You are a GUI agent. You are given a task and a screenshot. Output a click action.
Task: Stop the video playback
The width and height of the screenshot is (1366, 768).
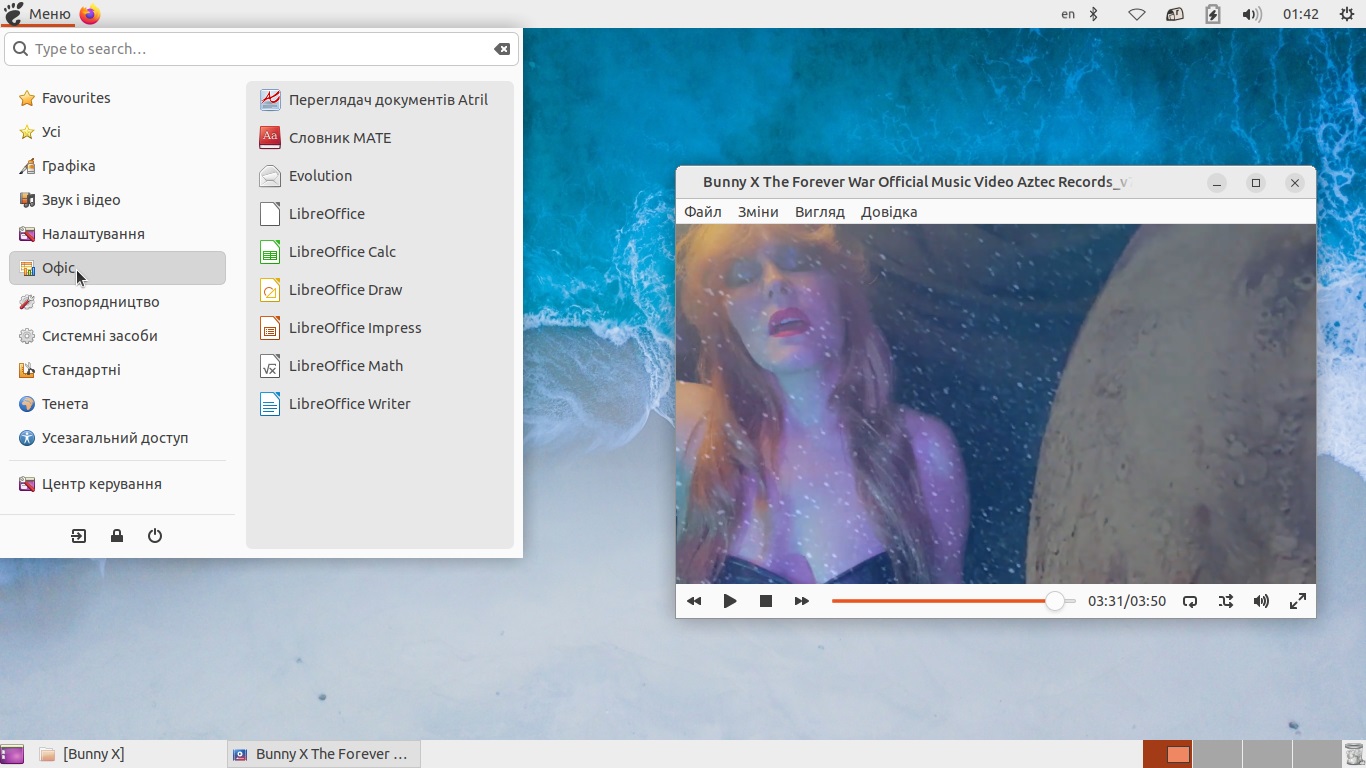[766, 601]
